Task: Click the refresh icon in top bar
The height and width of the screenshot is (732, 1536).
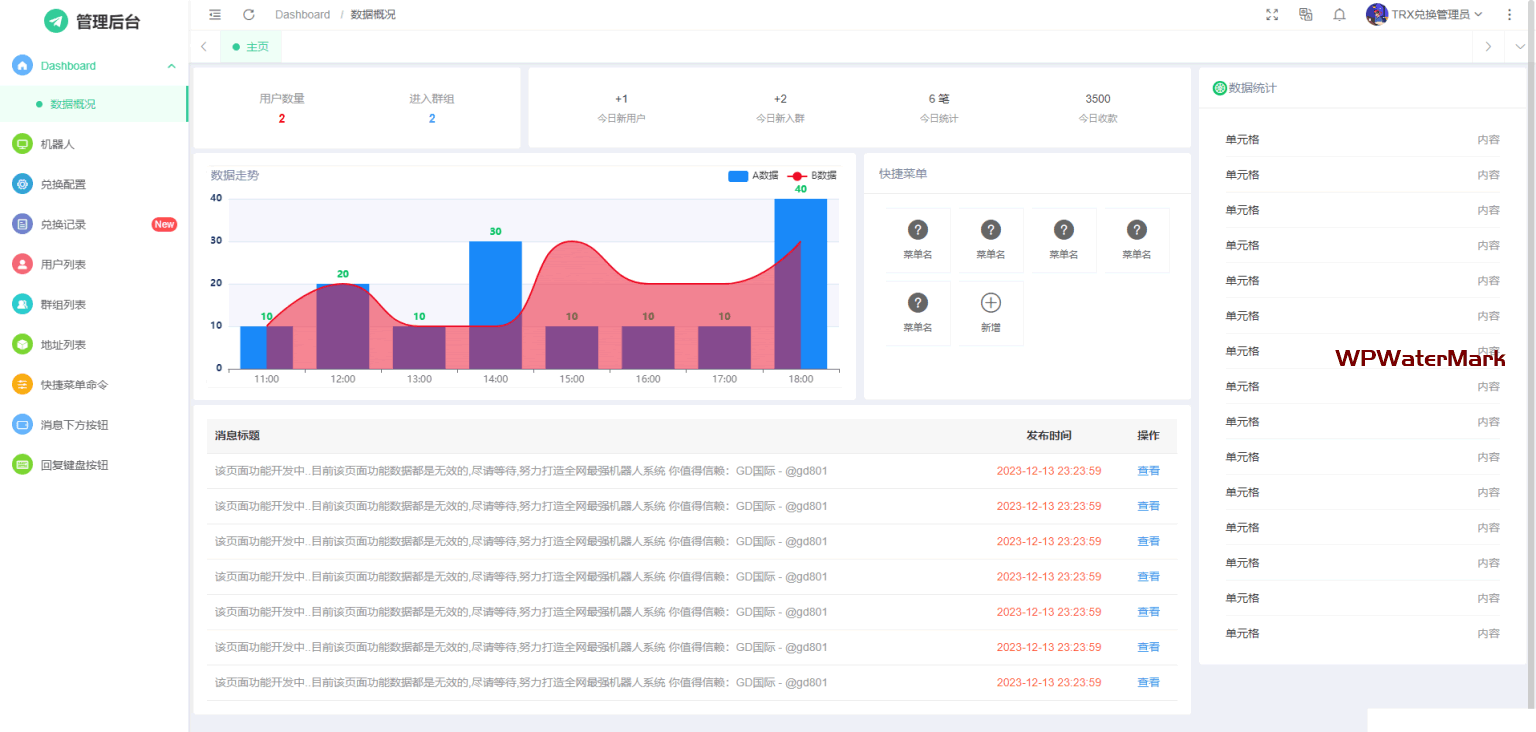Action: pos(249,15)
